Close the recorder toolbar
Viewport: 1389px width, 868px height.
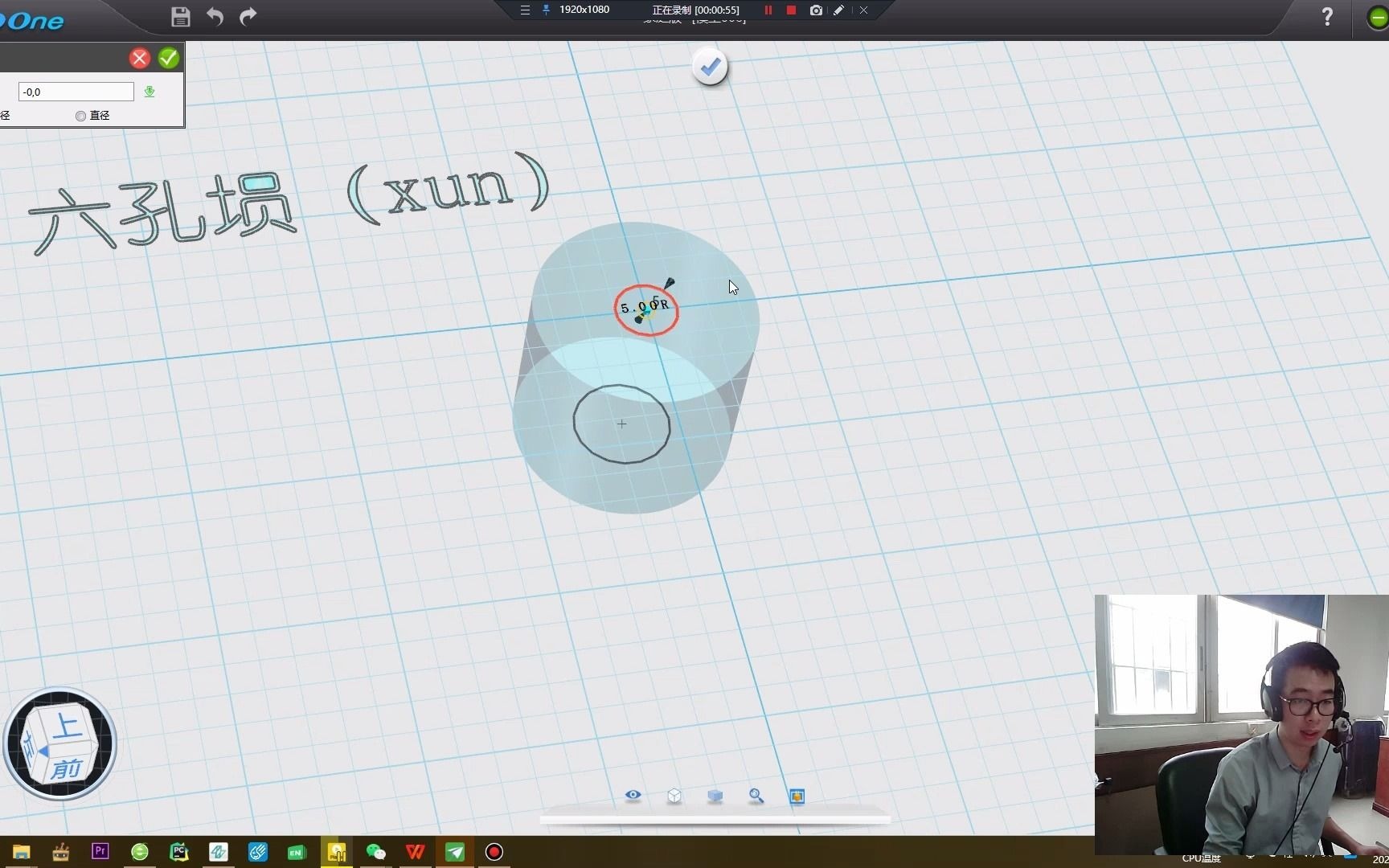tap(863, 10)
